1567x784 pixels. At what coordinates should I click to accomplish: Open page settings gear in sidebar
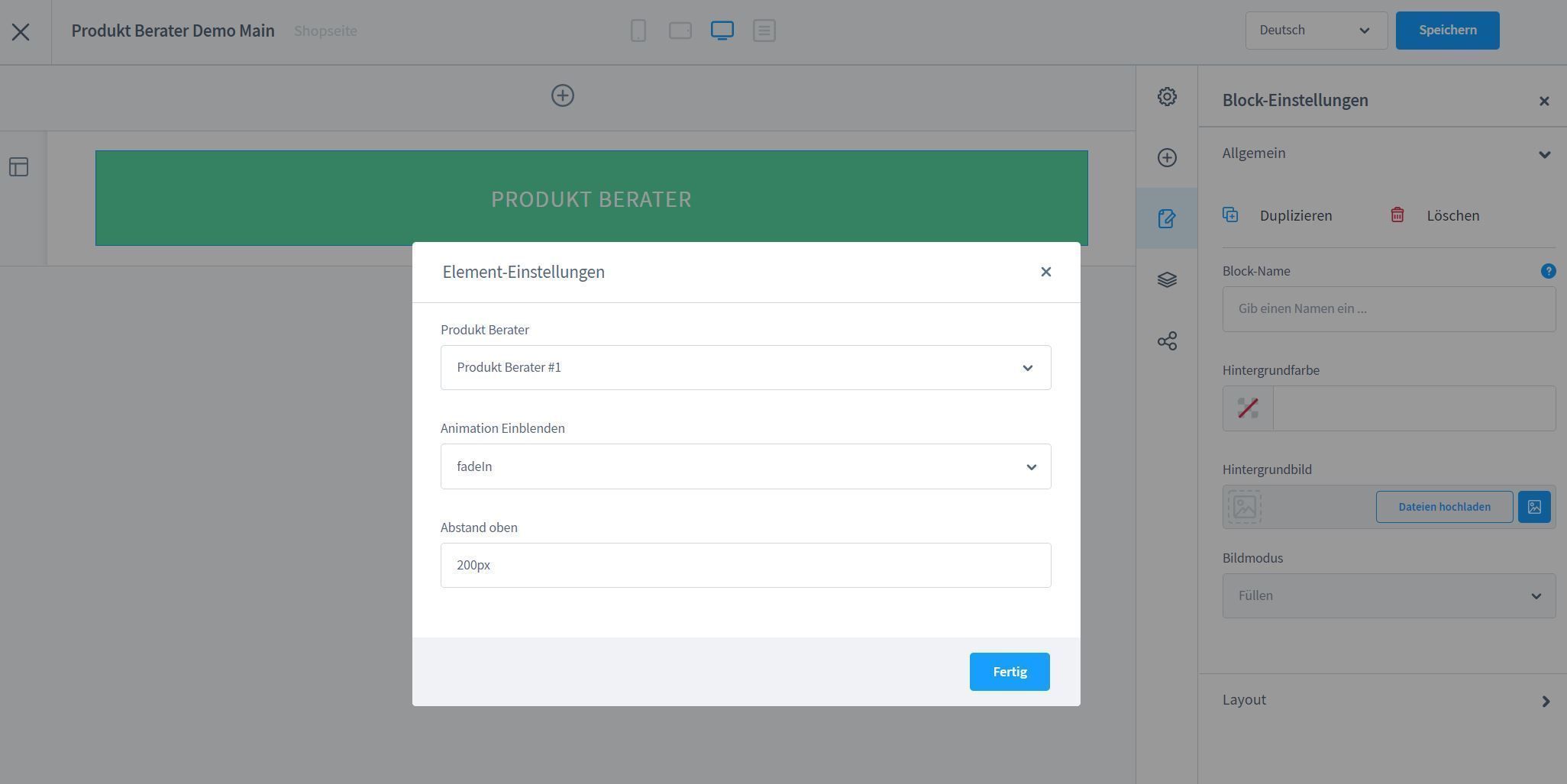pyautogui.click(x=1166, y=97)
